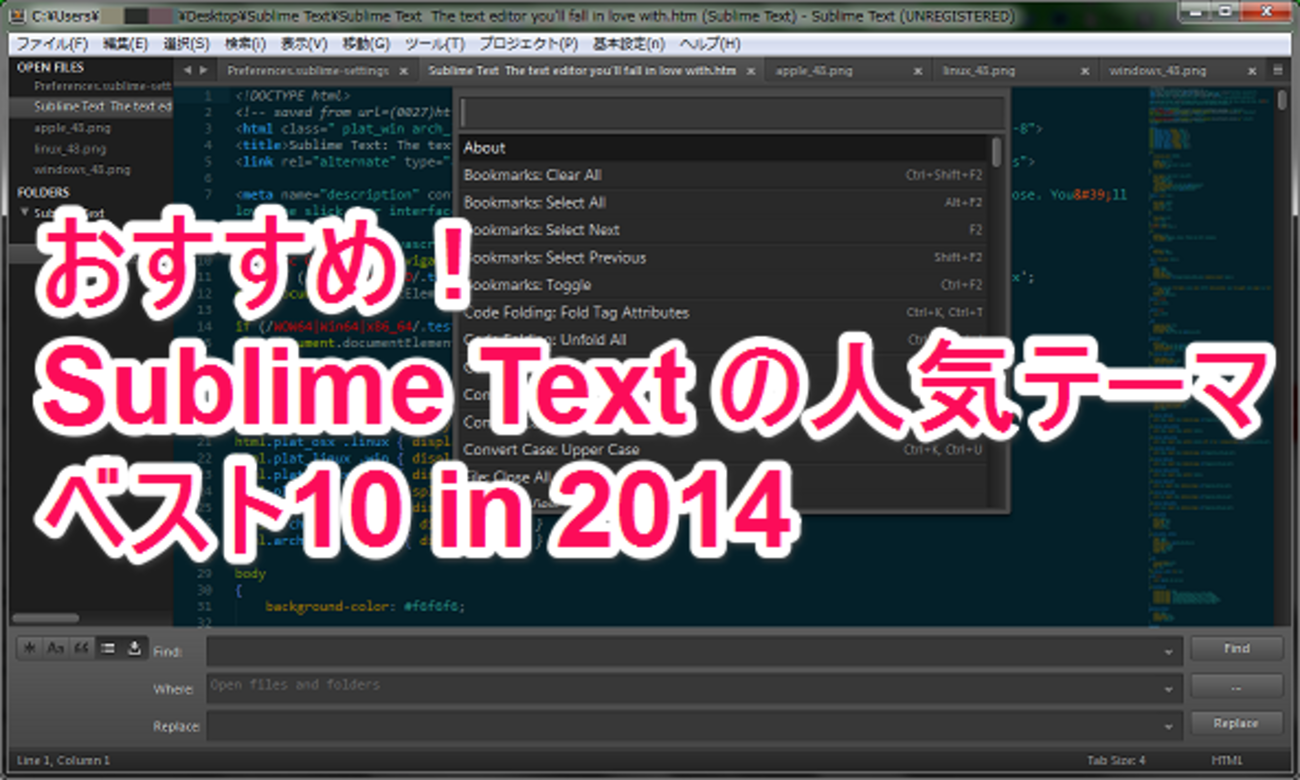Toggle show context option in Find panel
This screenshot has width=1300, height=780.
(108, 649)
